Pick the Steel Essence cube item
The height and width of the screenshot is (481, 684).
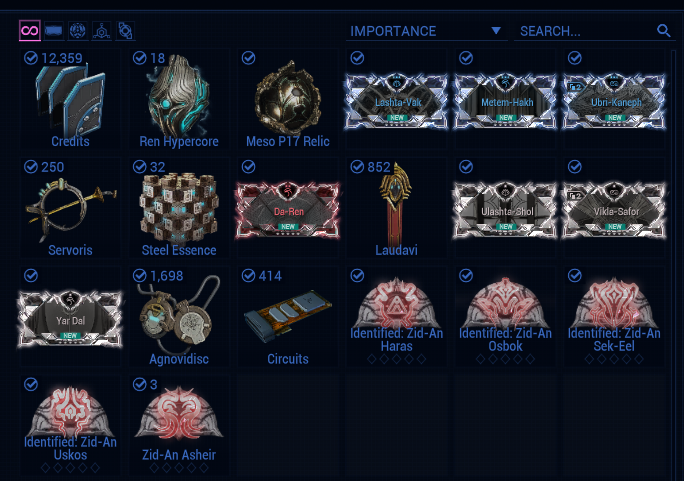tap(179, 209)
